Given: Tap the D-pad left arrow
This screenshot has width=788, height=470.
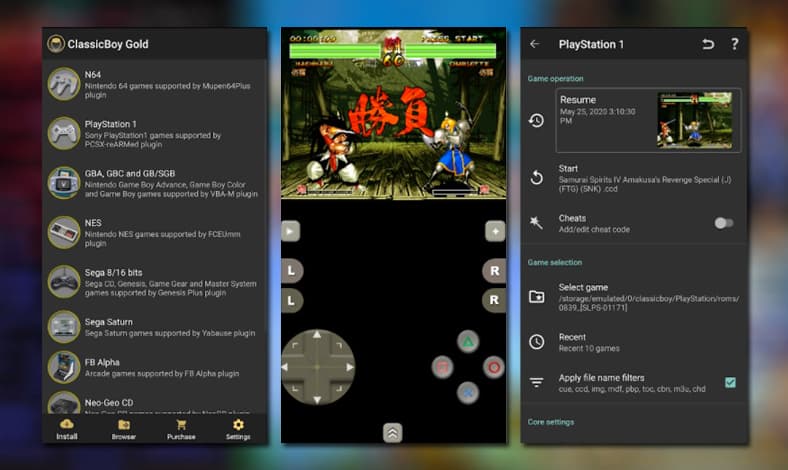Looking at the screenshot, I should click(285, 367).
